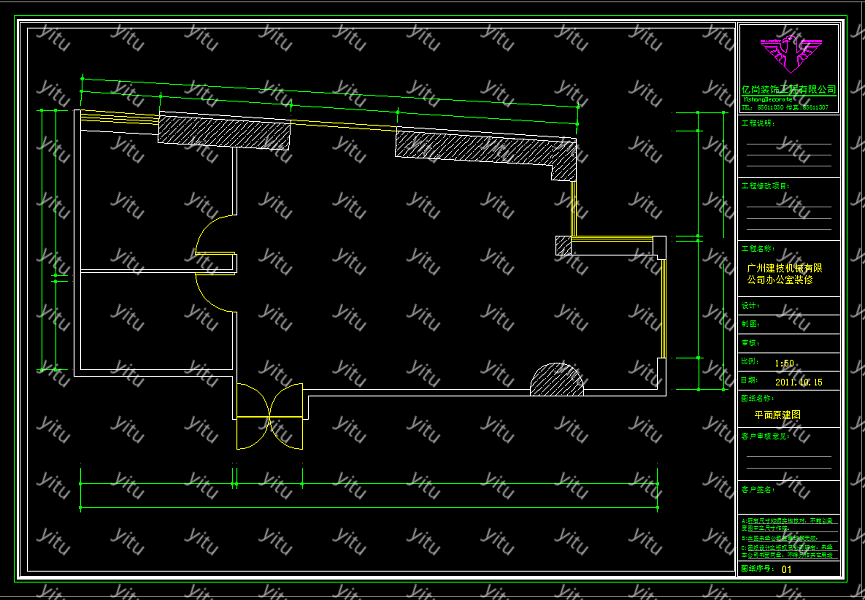Click the drawing name 平面原建图

coord(777,414)
